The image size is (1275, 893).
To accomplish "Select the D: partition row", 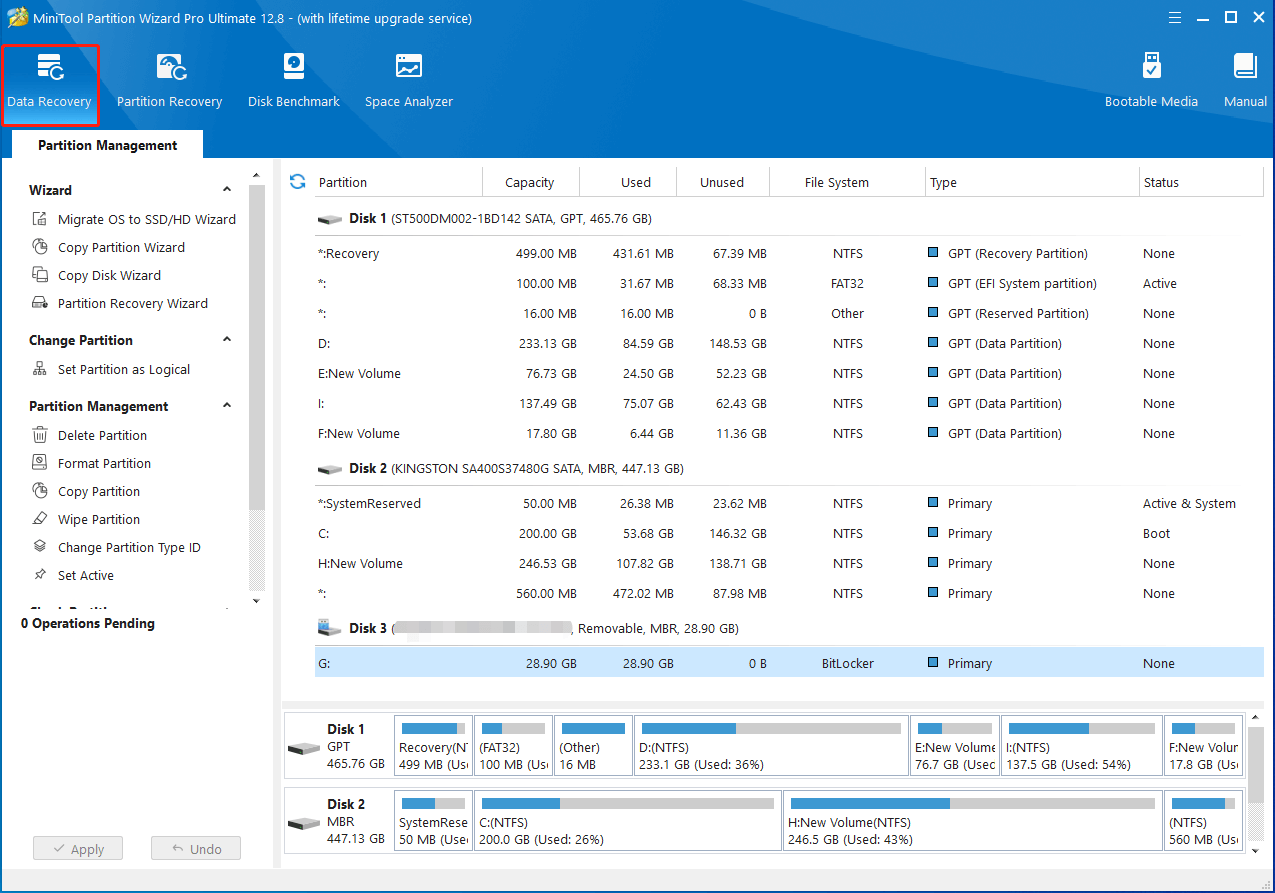I will click(789, 343).
